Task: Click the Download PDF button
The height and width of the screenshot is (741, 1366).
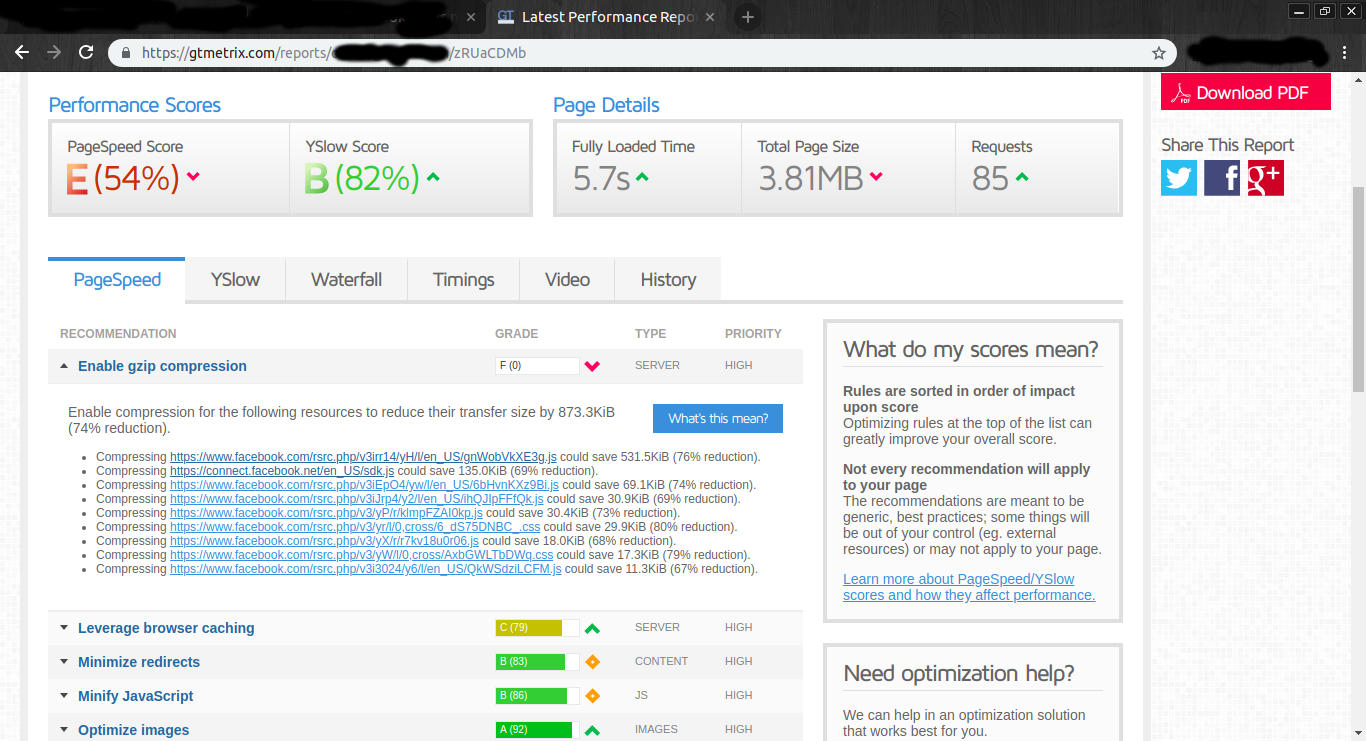Action: [x=1246, y=92]
